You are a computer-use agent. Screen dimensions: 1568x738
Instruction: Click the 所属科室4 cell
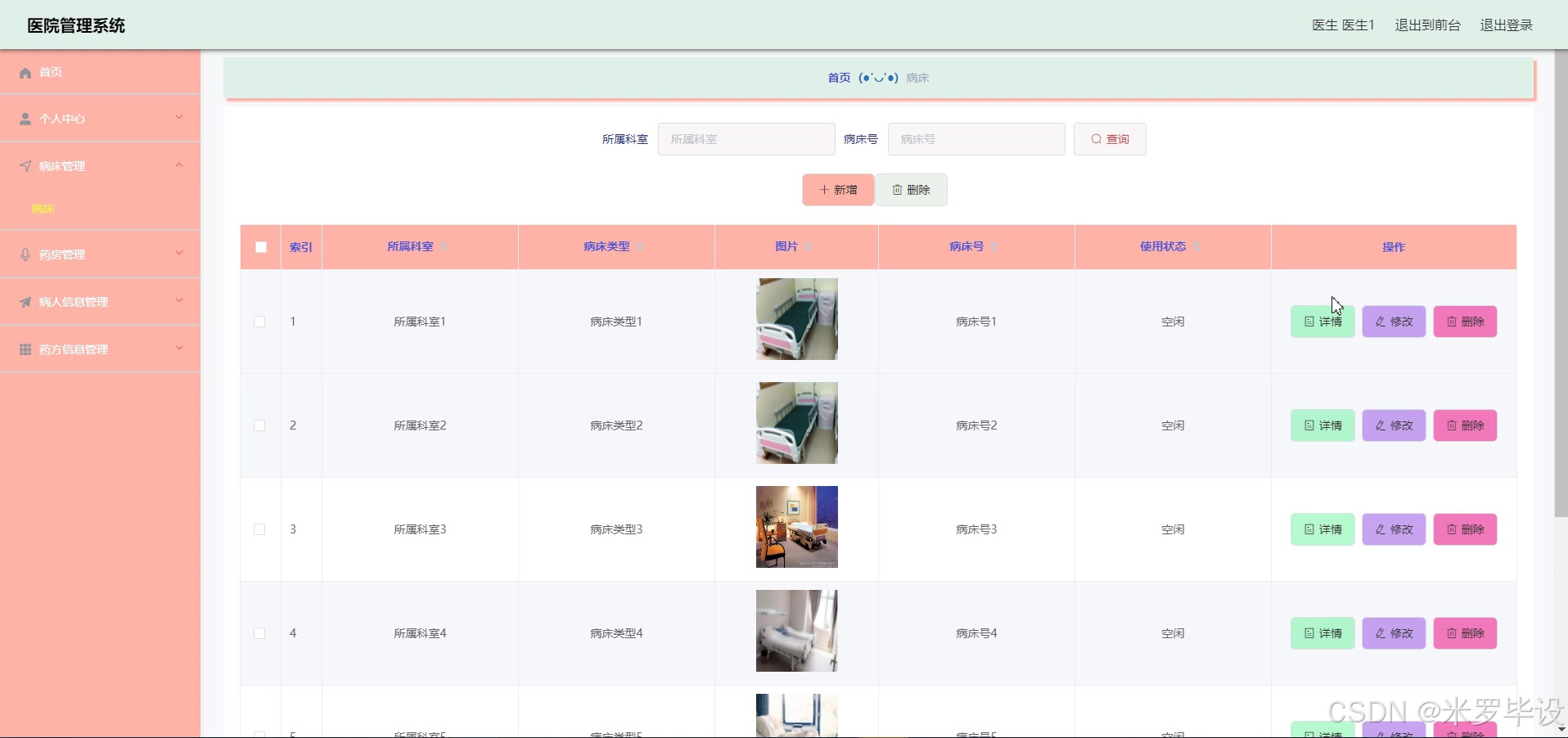coord(420,633)
